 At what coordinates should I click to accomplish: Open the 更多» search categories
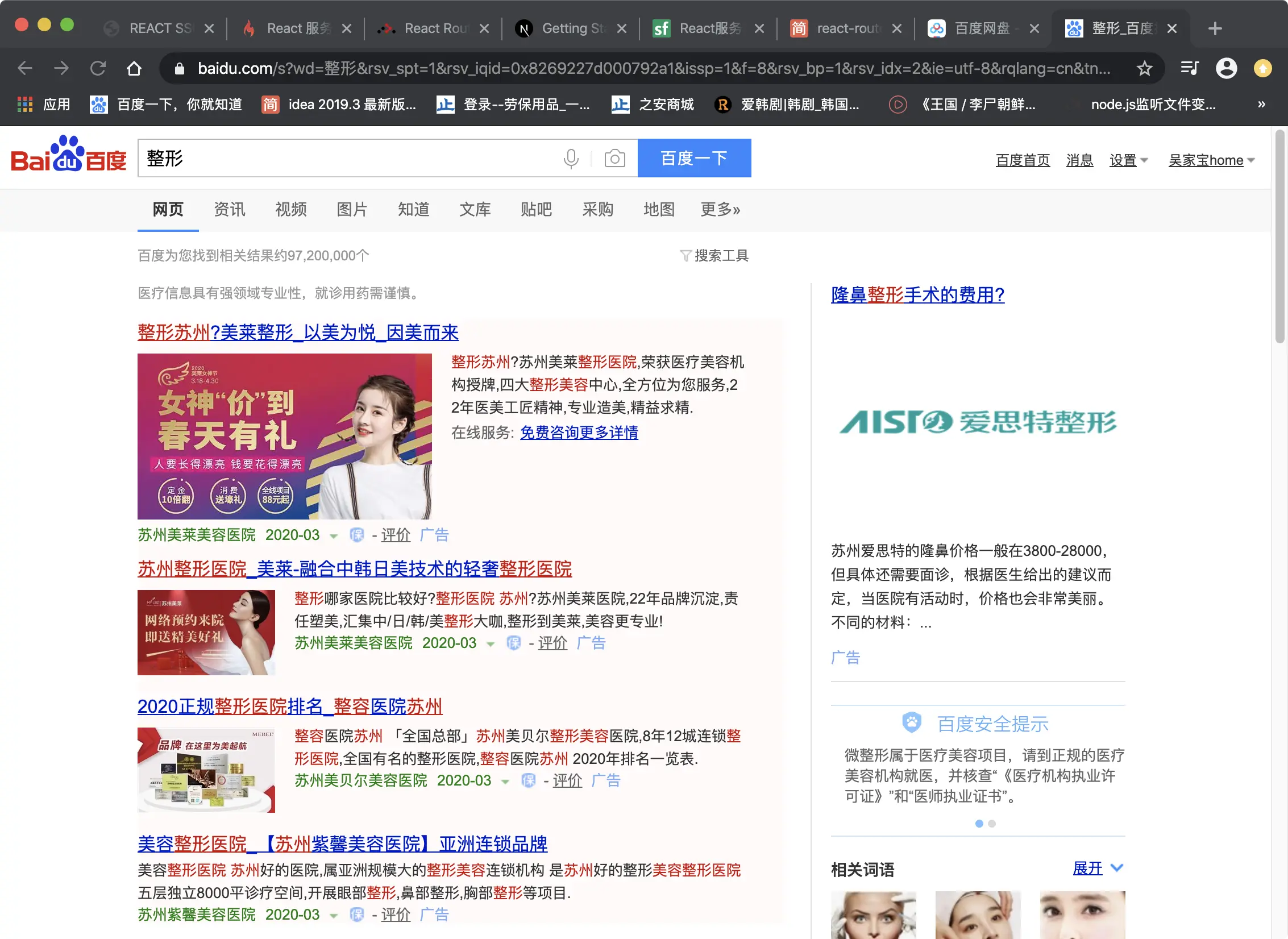tap(720, 210)
